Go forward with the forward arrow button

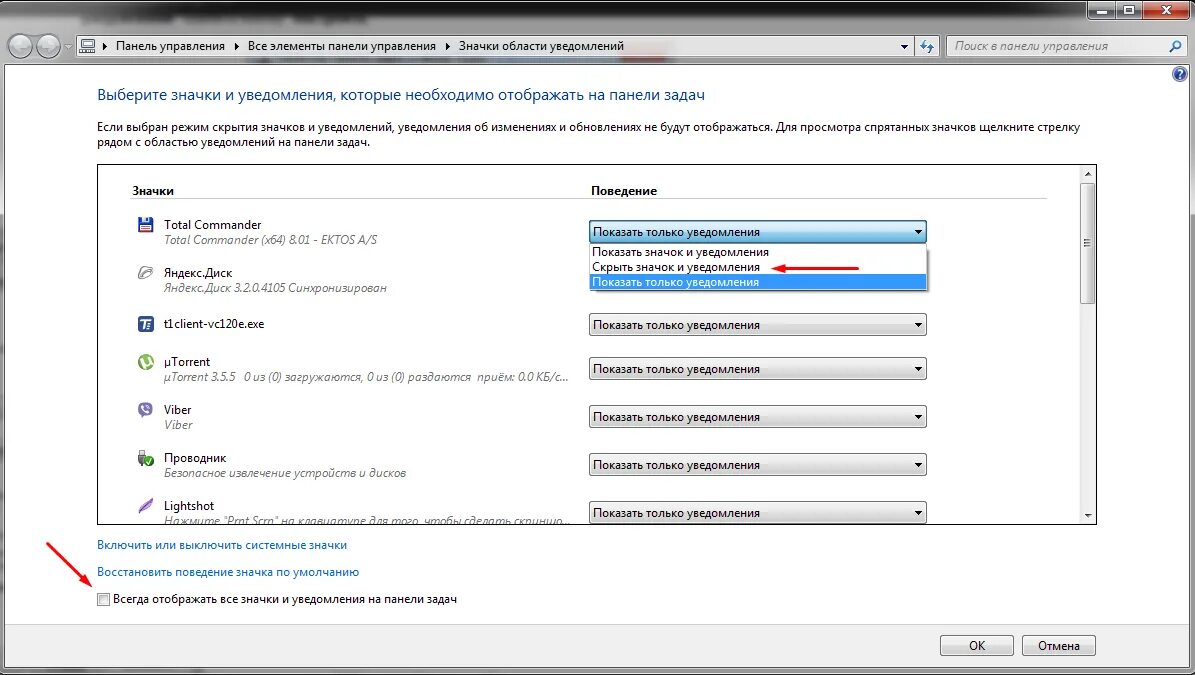pos(48,46)
